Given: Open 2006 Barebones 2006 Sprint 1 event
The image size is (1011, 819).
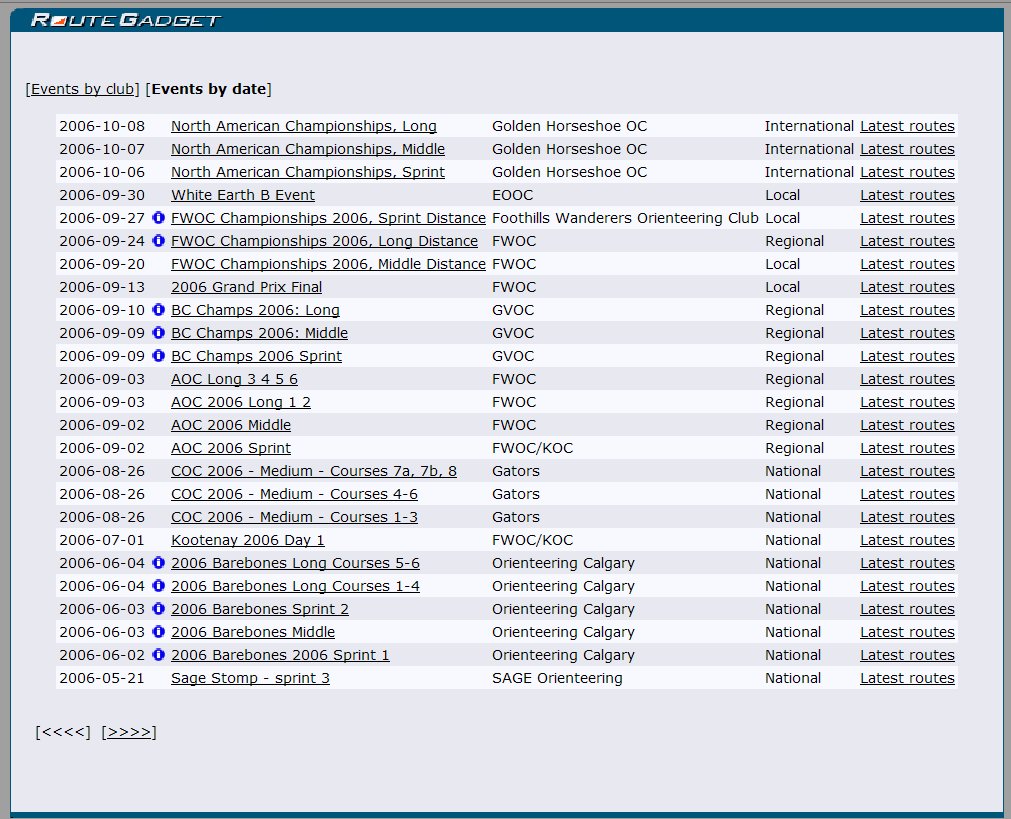Looking at the screenshot, I should tap(280, 655).
